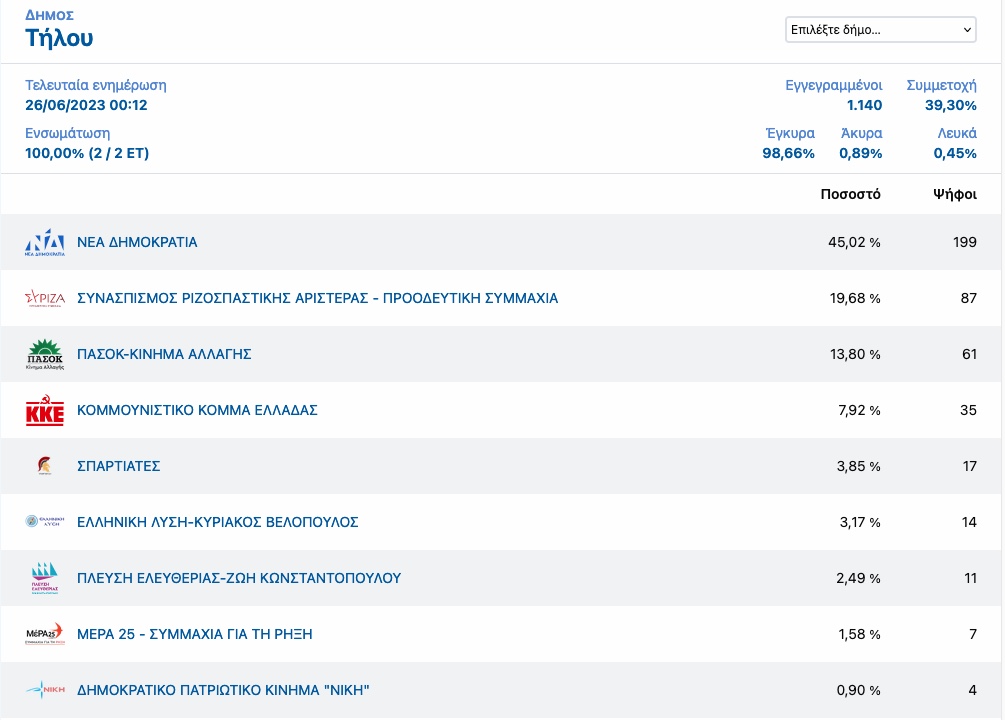This screenshot has height=720, width=1005.
Task: Open ΜΕΡΑ 25 - ΣΥΜΜΑΧΙΑ ΓΙΑ ΤΗ ΡΗΞΗ link
Action: [x=195, y=634]
